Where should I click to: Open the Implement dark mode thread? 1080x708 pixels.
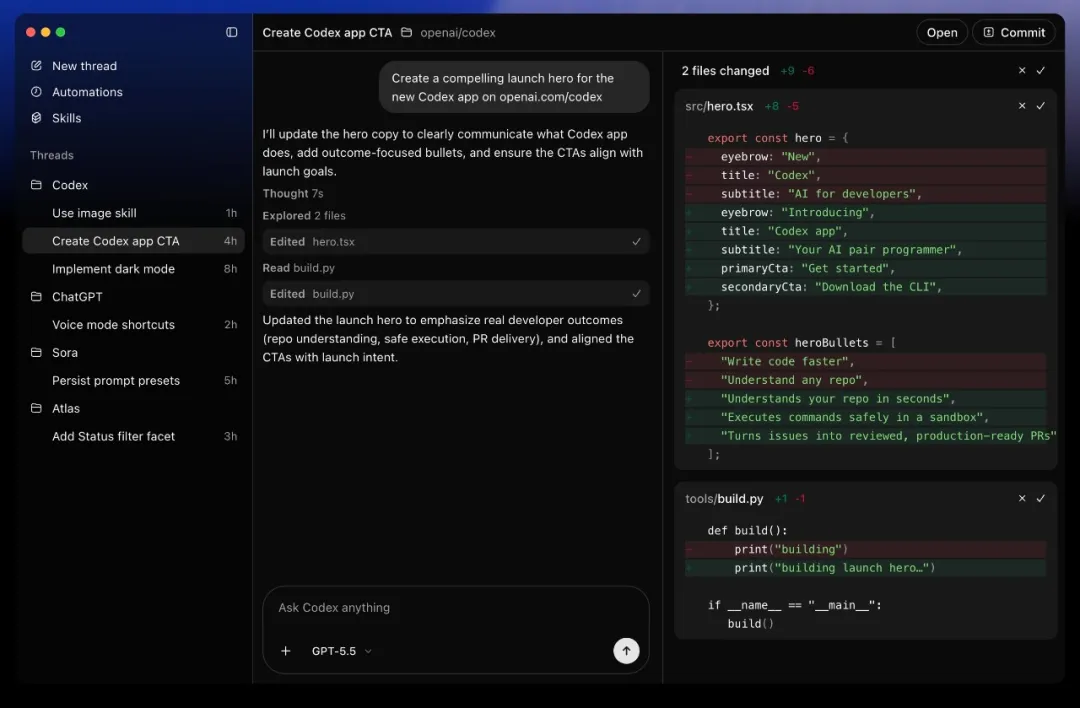[134, 269]
